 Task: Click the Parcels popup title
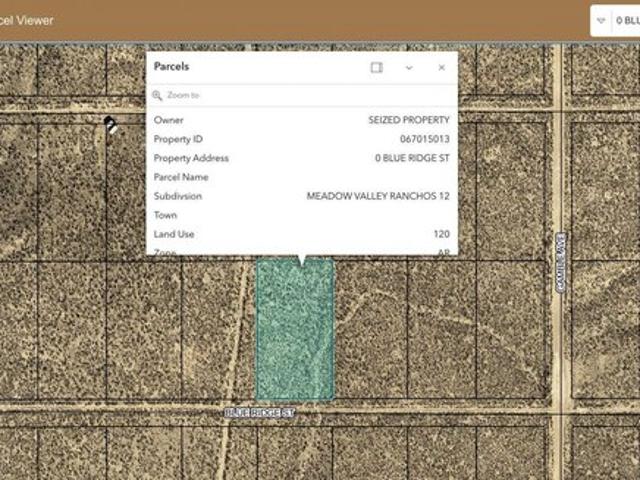pyautogui.click(x=171, y=67)
